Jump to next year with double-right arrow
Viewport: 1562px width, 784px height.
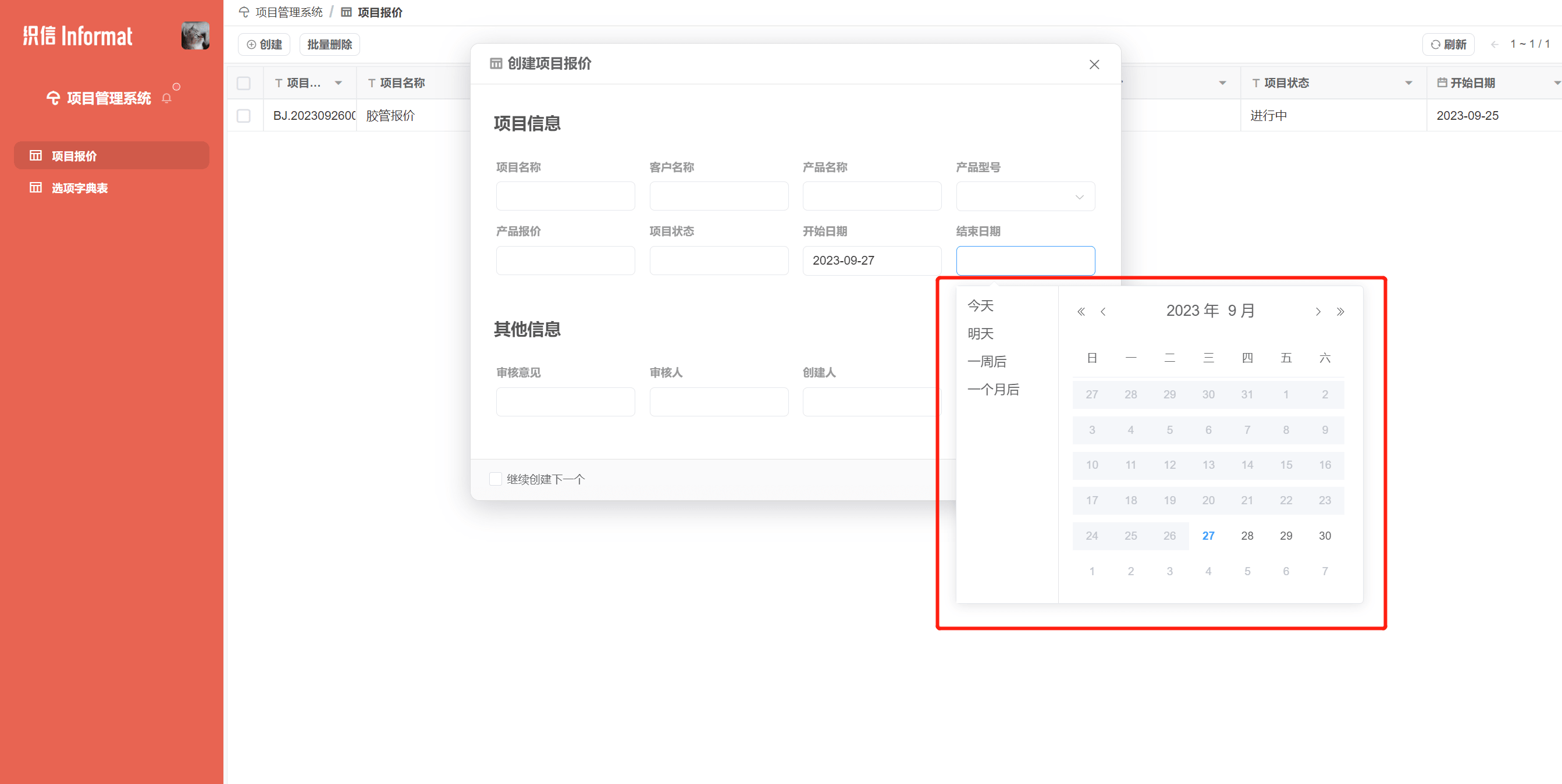point(1340,312)
